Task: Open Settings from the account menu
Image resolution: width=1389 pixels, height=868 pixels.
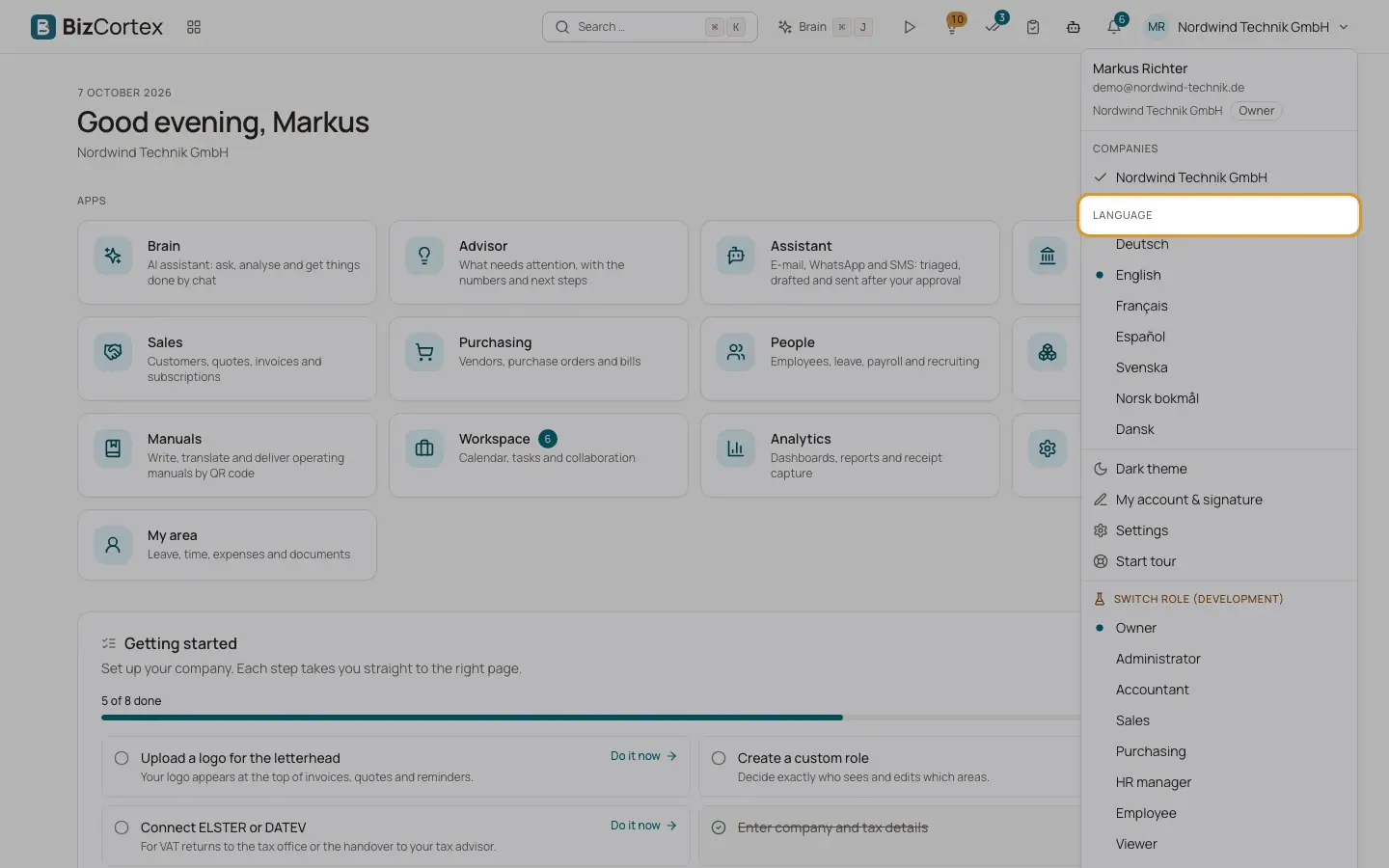Action: coord(1219,530)
